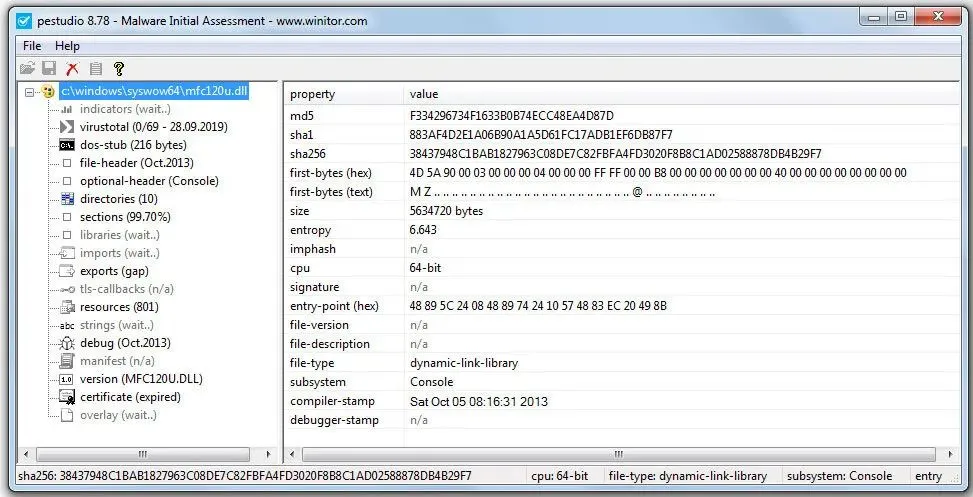Click the save floppy disk toolbar icon
This screenshot has width=973, height=497.
49,68
